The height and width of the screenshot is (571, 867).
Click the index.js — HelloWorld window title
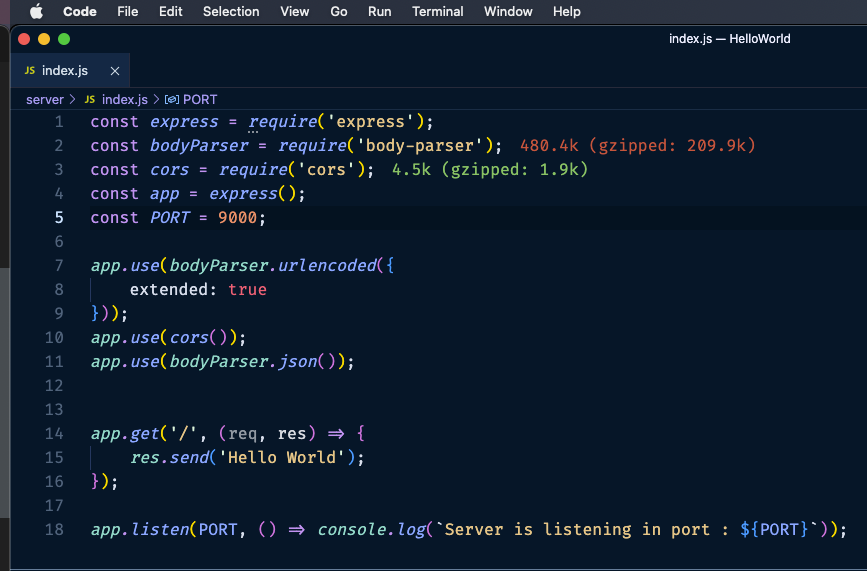729,39
